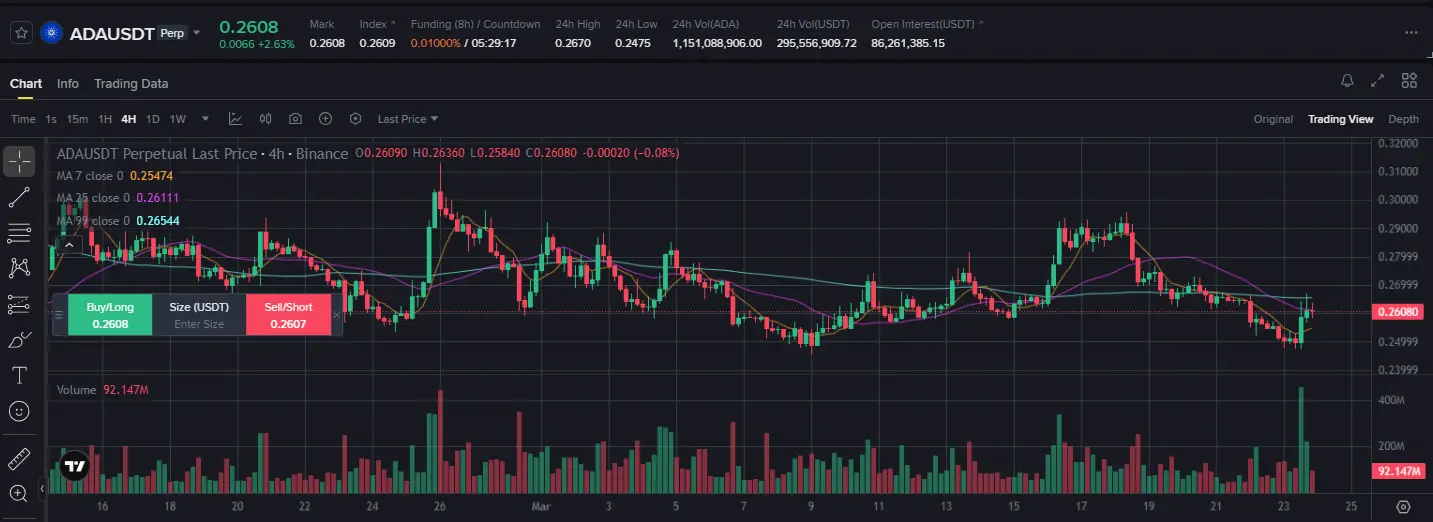Collapse the indicator legend chevron

[x=68, y=244]
